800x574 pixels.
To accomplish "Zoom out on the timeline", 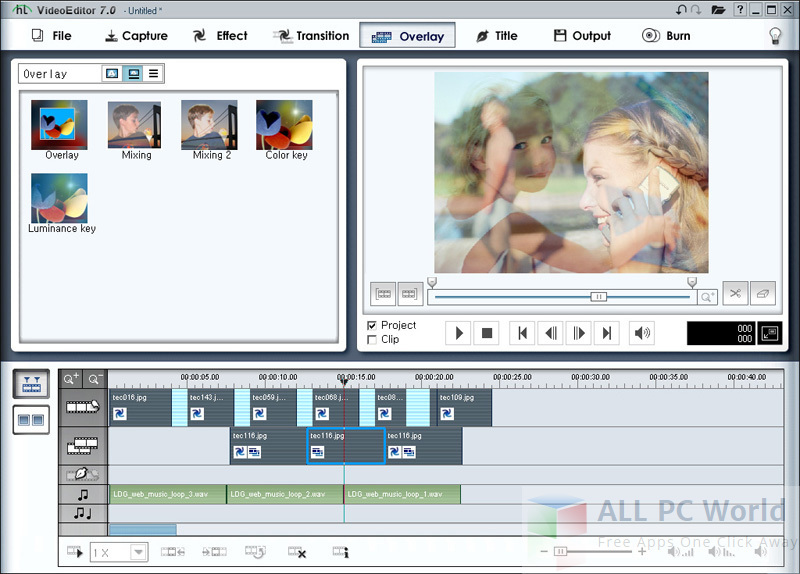I will point(95,379).
